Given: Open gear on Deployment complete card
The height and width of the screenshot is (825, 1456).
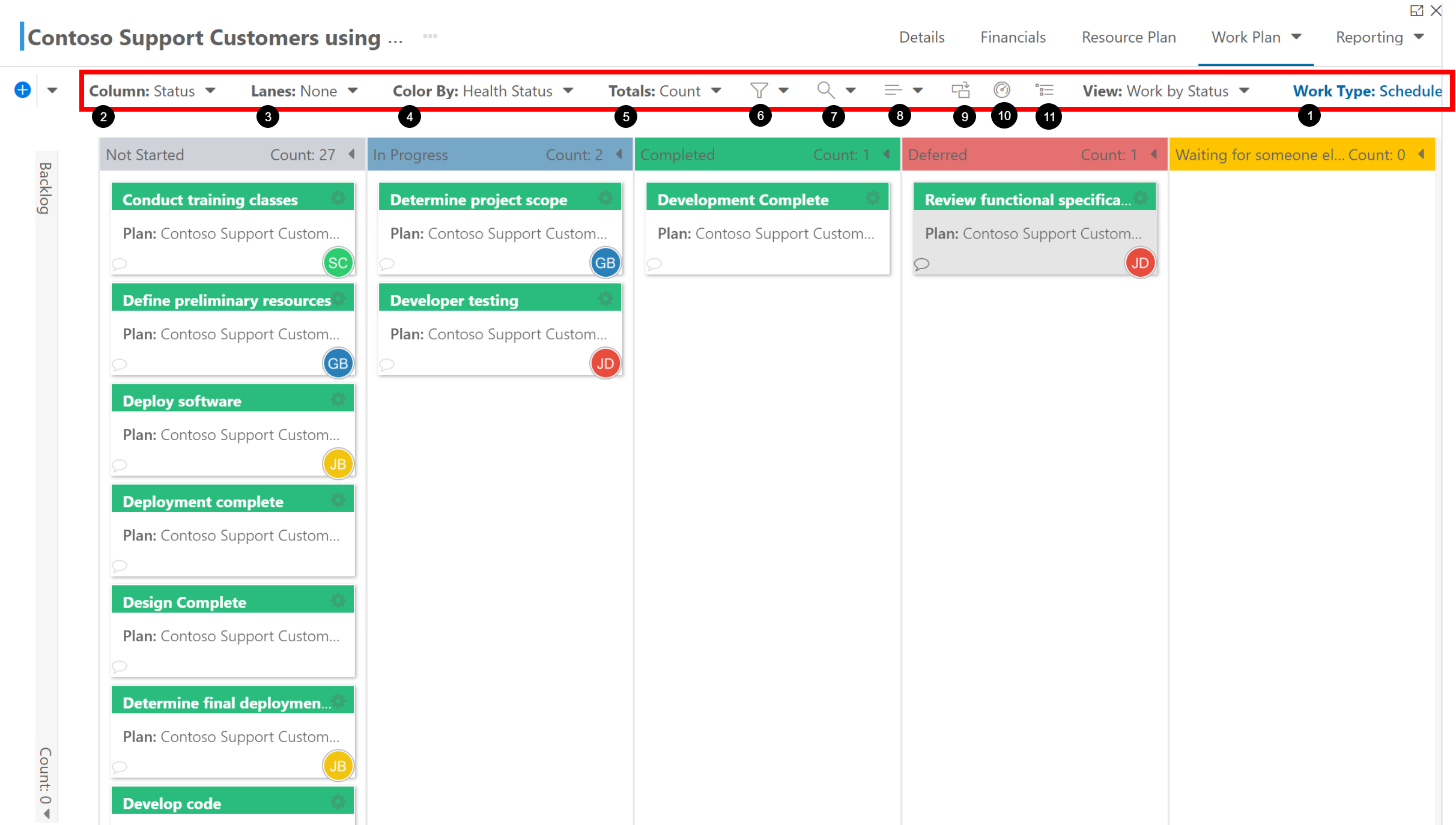Looking at the screenshot, I should click(338, 500).
